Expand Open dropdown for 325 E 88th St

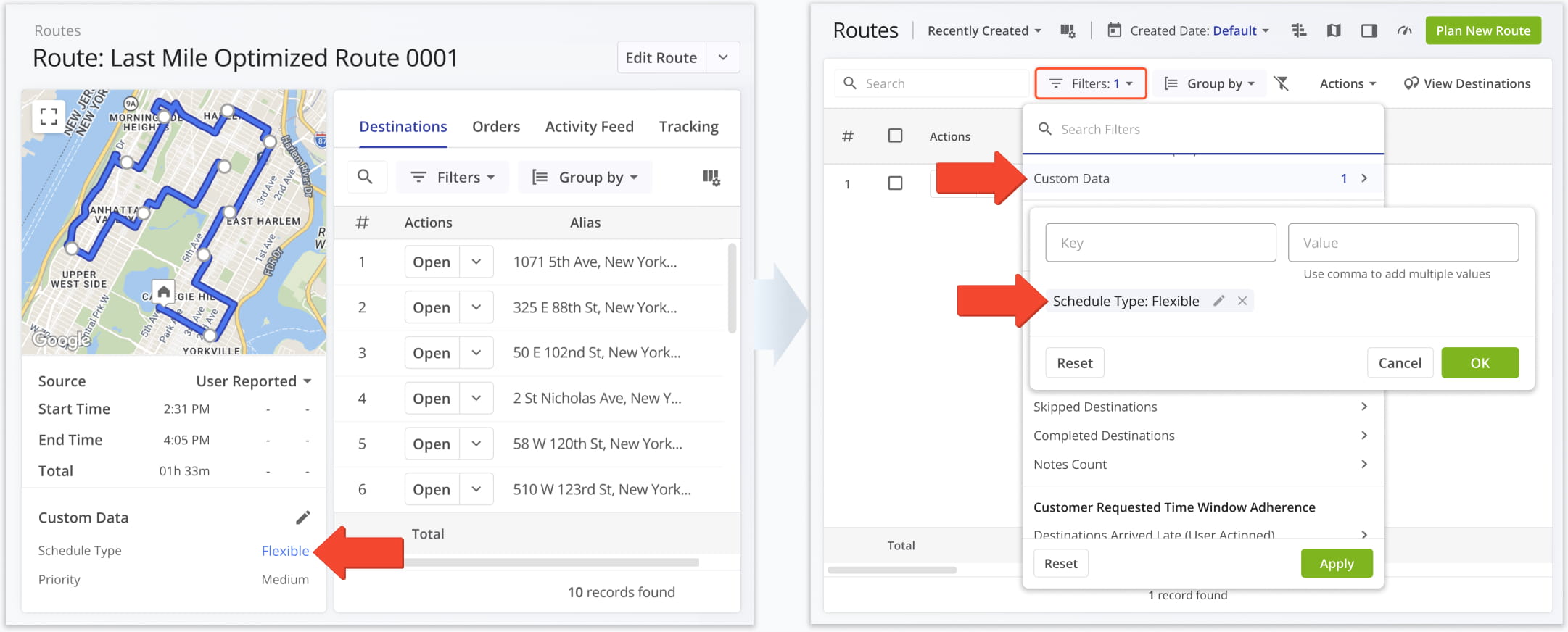tap(476, 307)
